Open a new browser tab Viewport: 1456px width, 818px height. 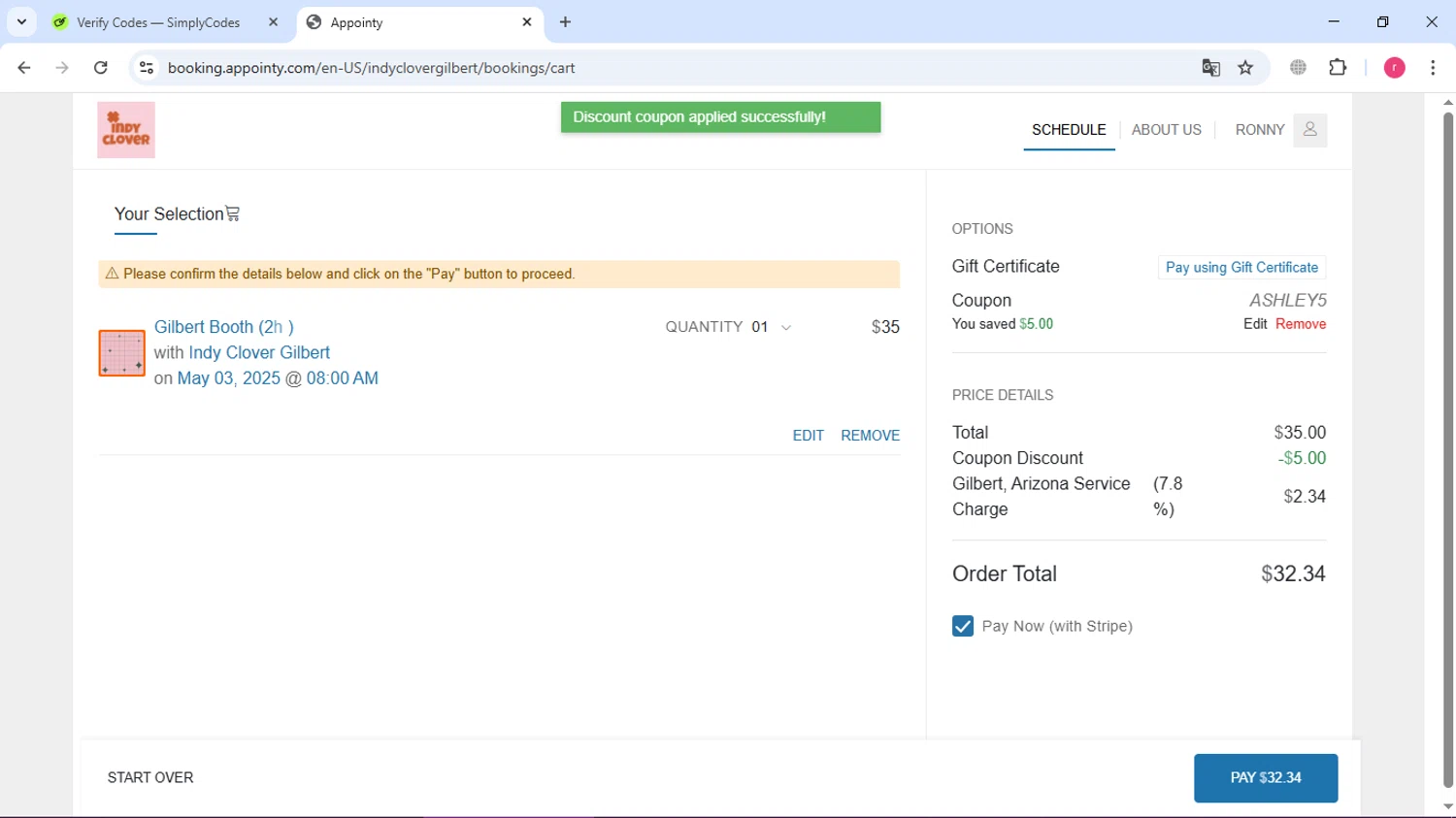[566, 22]
